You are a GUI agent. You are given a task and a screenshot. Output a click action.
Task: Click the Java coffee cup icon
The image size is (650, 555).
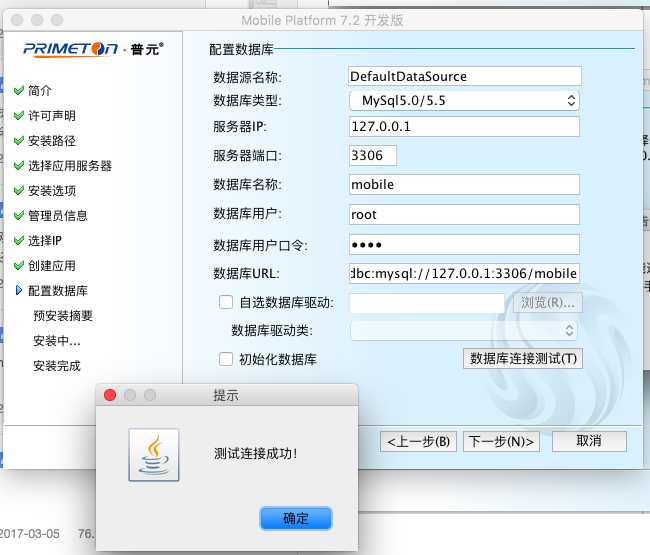(x=154, y=455)
